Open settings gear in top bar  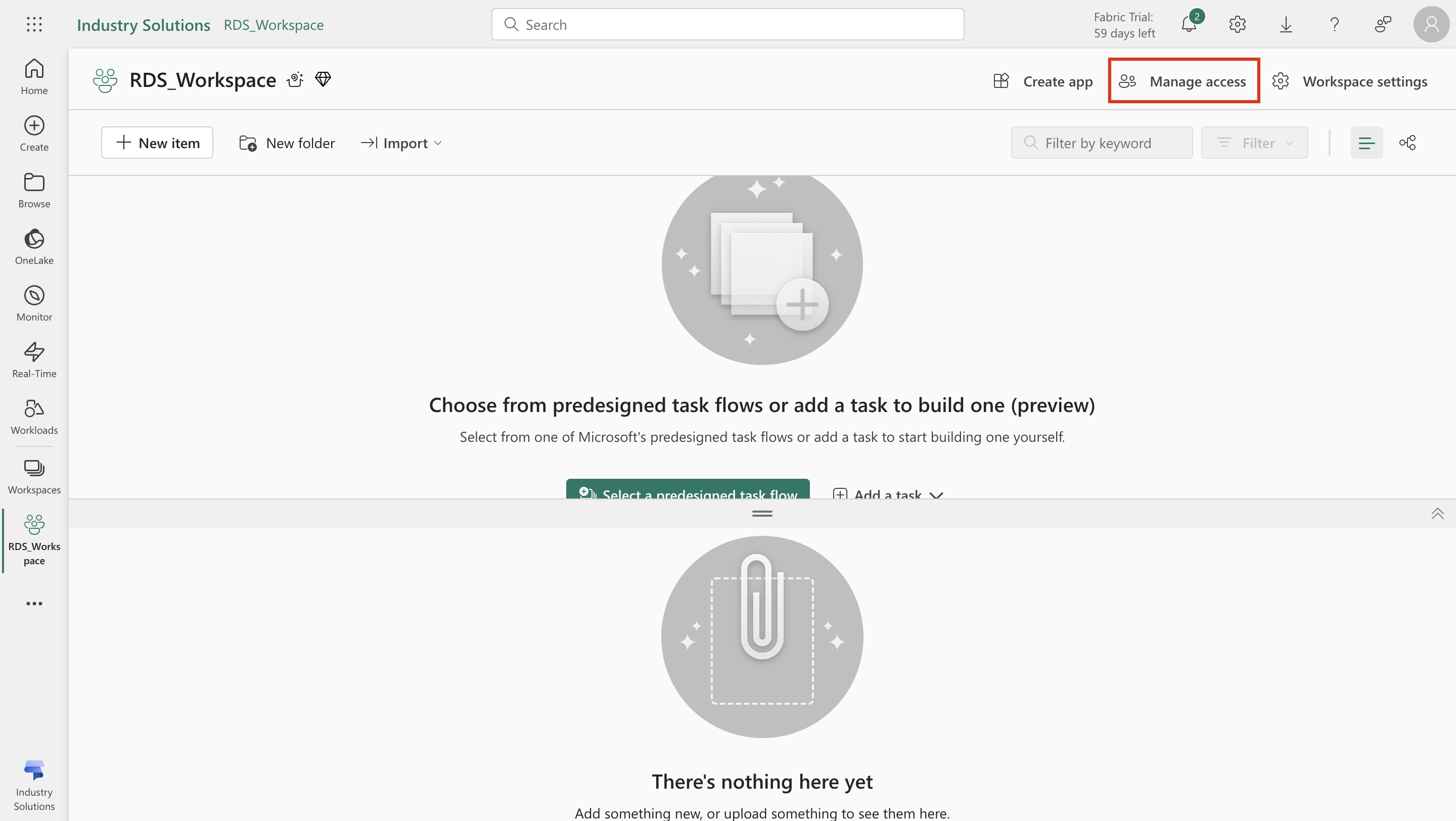click(1237, 24)
